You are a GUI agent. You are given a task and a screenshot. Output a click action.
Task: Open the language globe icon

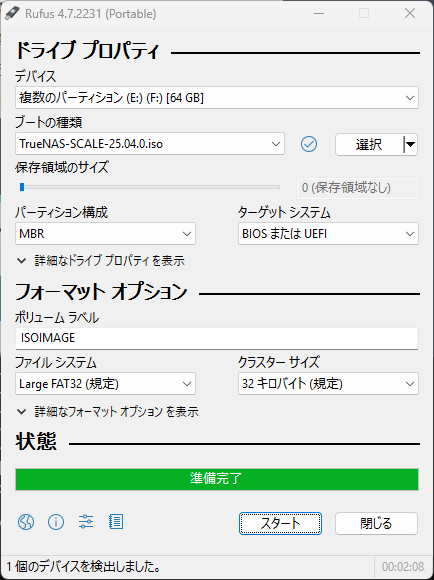[26, 522]
